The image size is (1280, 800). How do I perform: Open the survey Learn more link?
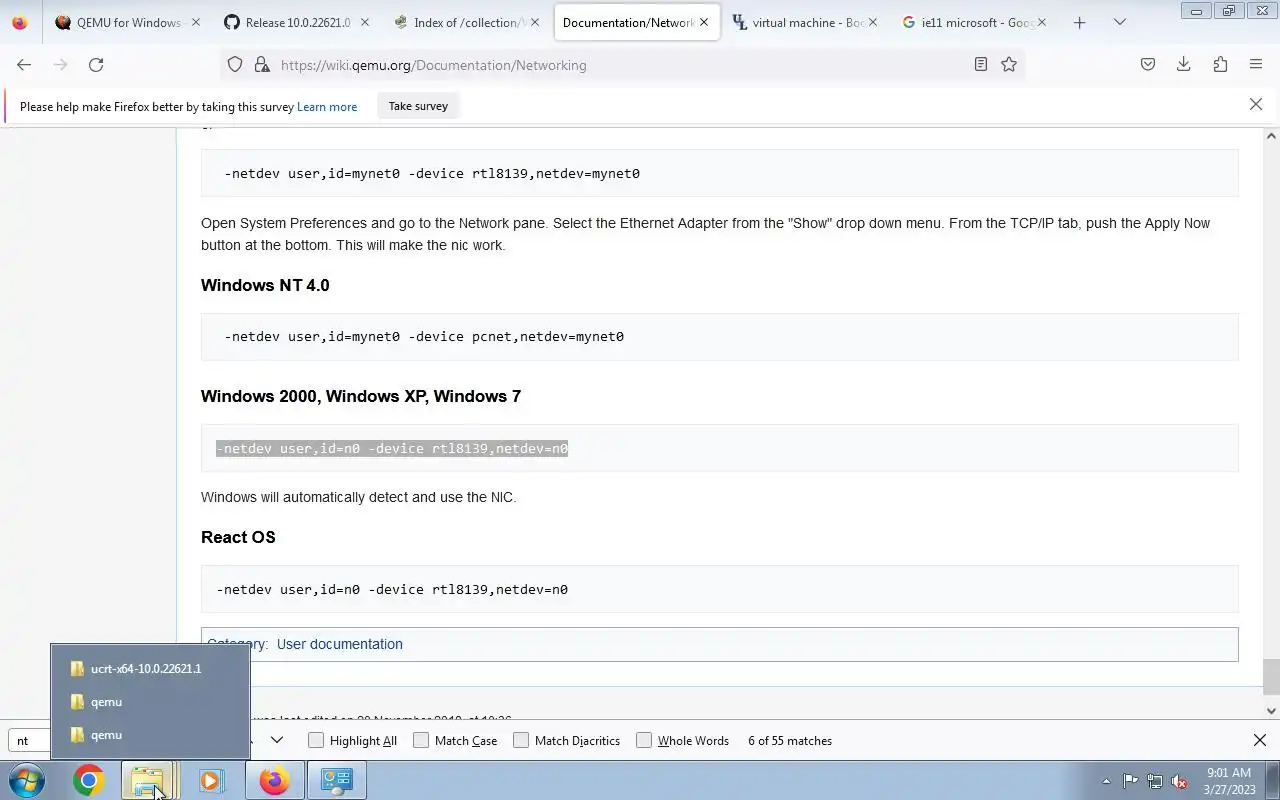click(326, 107)
